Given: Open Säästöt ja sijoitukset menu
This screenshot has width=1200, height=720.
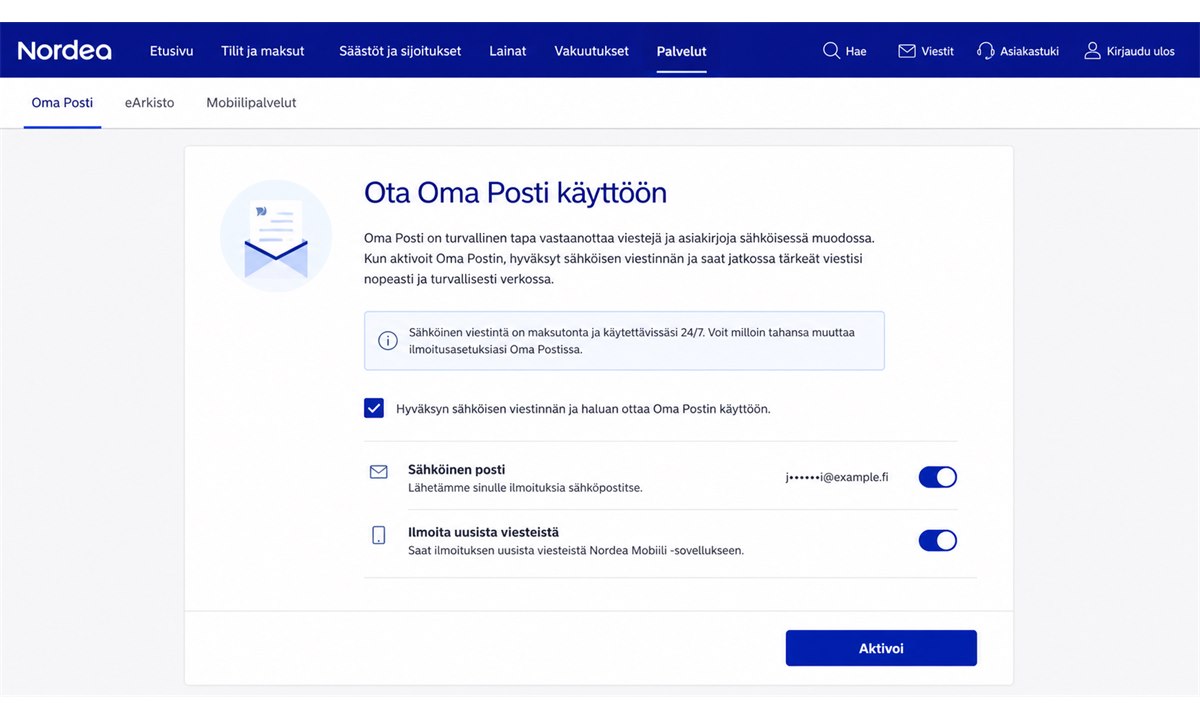Looking at the screenshot, I should pos(400,51).
